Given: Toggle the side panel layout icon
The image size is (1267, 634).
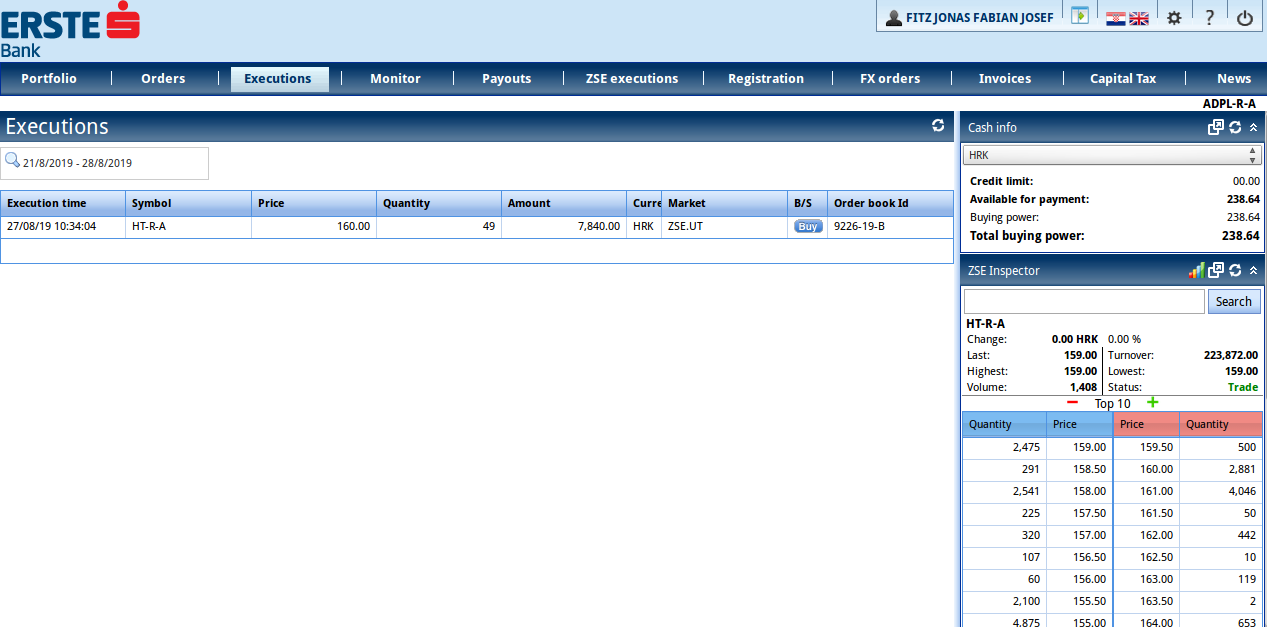Looking at the screenshot, I should point(1079,16).
